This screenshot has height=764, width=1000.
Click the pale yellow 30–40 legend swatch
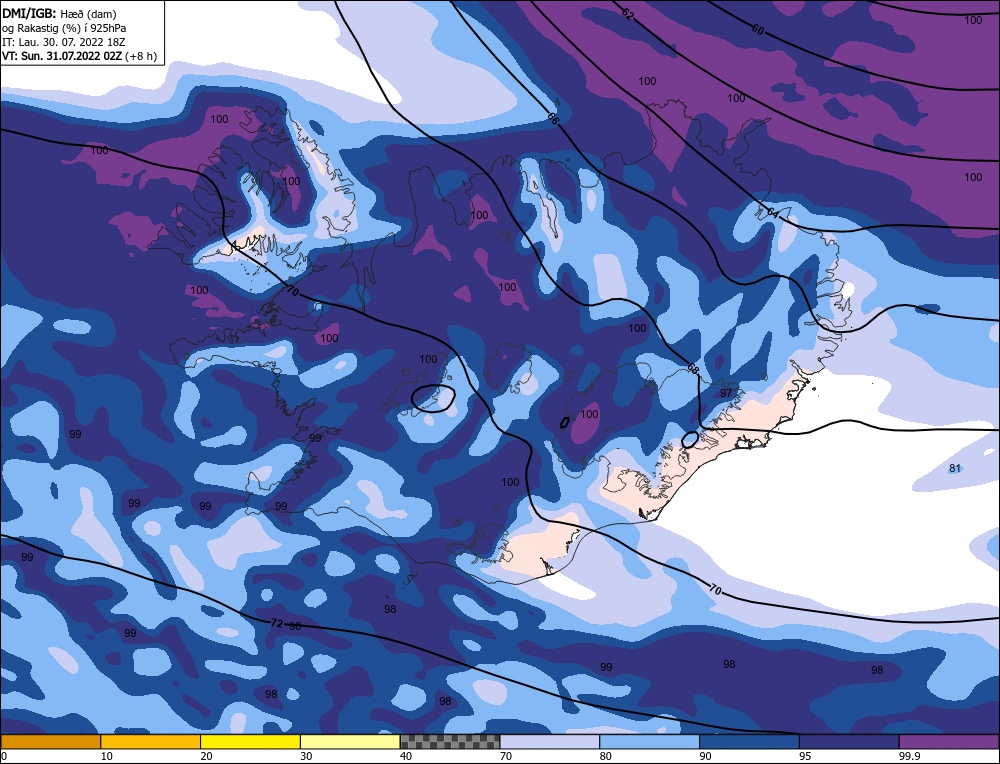tap(350, 741)
